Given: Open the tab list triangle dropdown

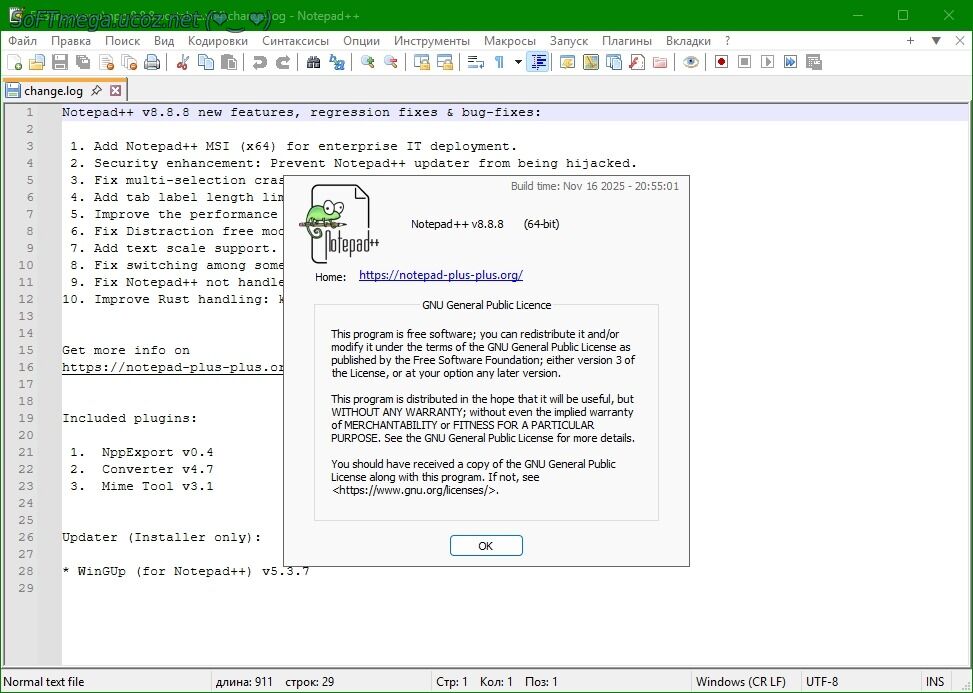Looking at the screenshot, I should pos(936,41).
